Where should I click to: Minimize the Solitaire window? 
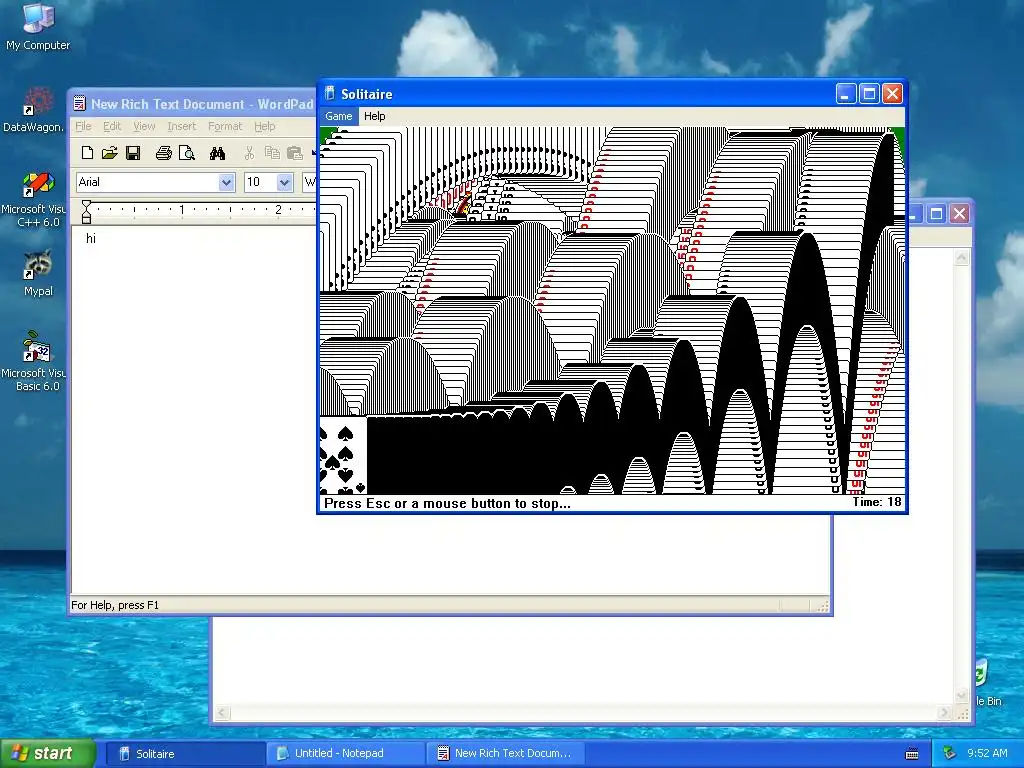pyautogui.click(x=846, y=94)
